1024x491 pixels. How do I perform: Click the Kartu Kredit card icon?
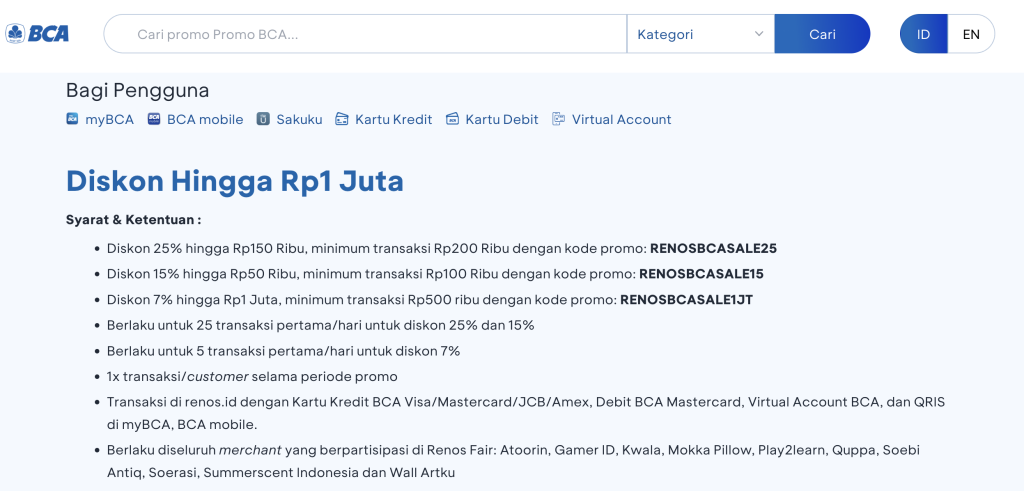[342, 119]
